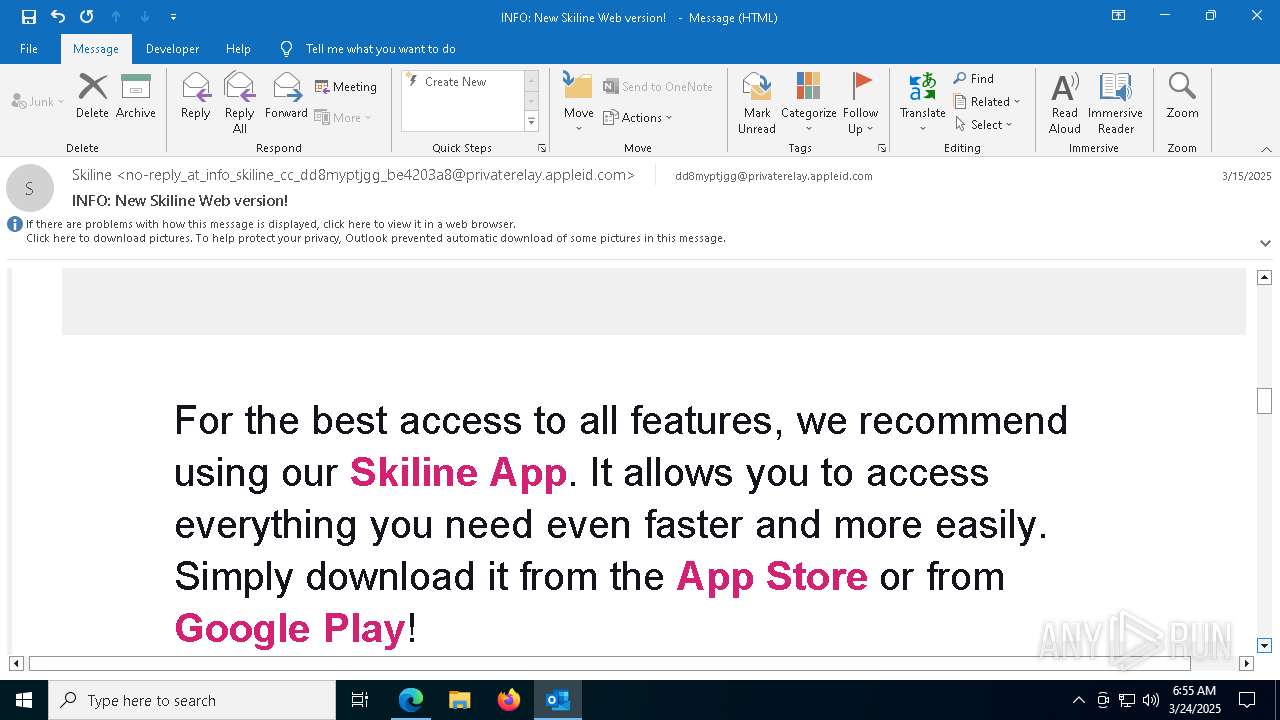Switch to the Message ribbon tab
The height and width of the screenshot is (720, 1280).
(x=96, y=48)
